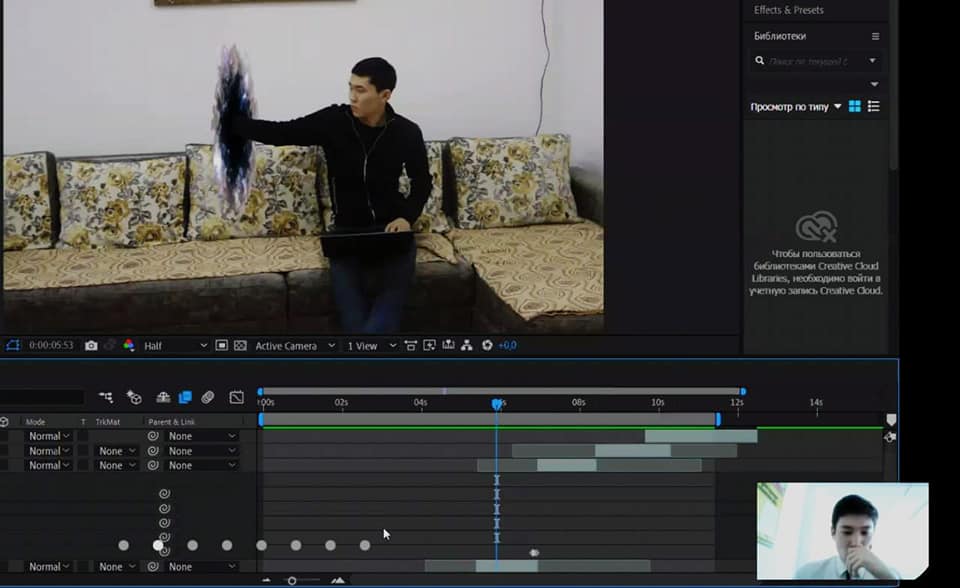Open the Библиотеки panel menu
The width and height of the screenshot is (960, 588).
coord(875,36)
